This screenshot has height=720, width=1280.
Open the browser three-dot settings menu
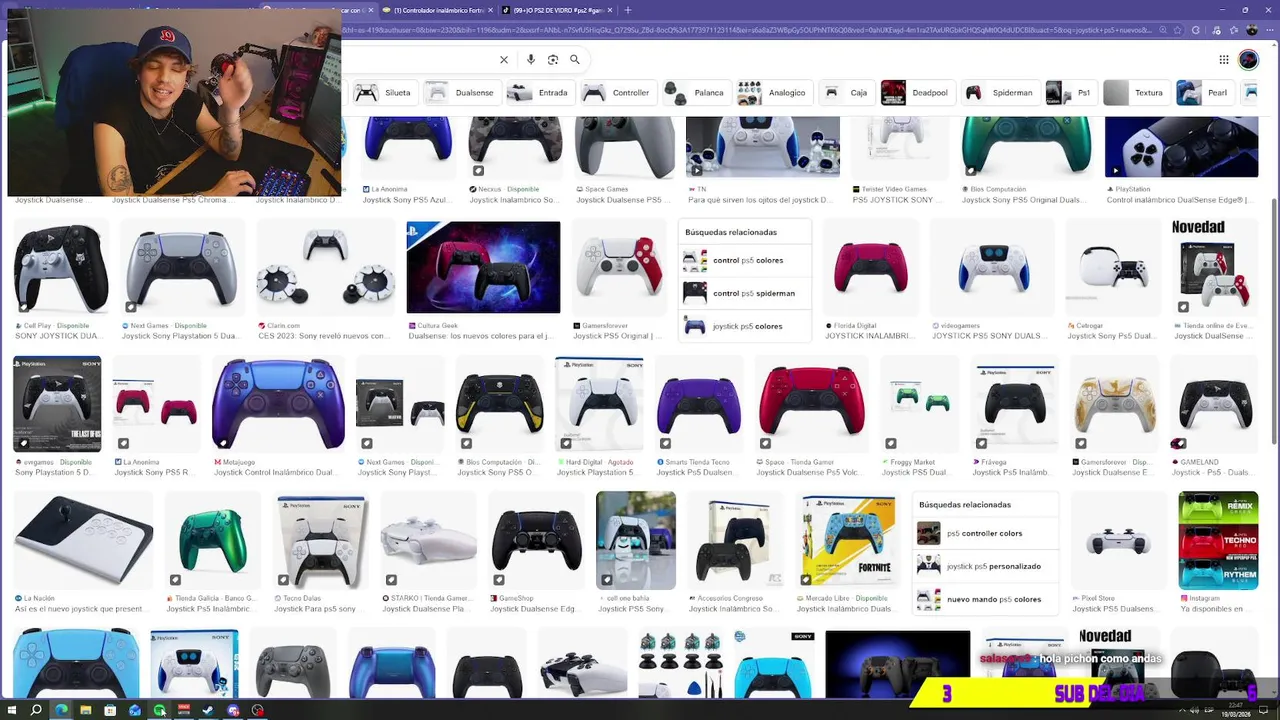tap(1270, 30)
